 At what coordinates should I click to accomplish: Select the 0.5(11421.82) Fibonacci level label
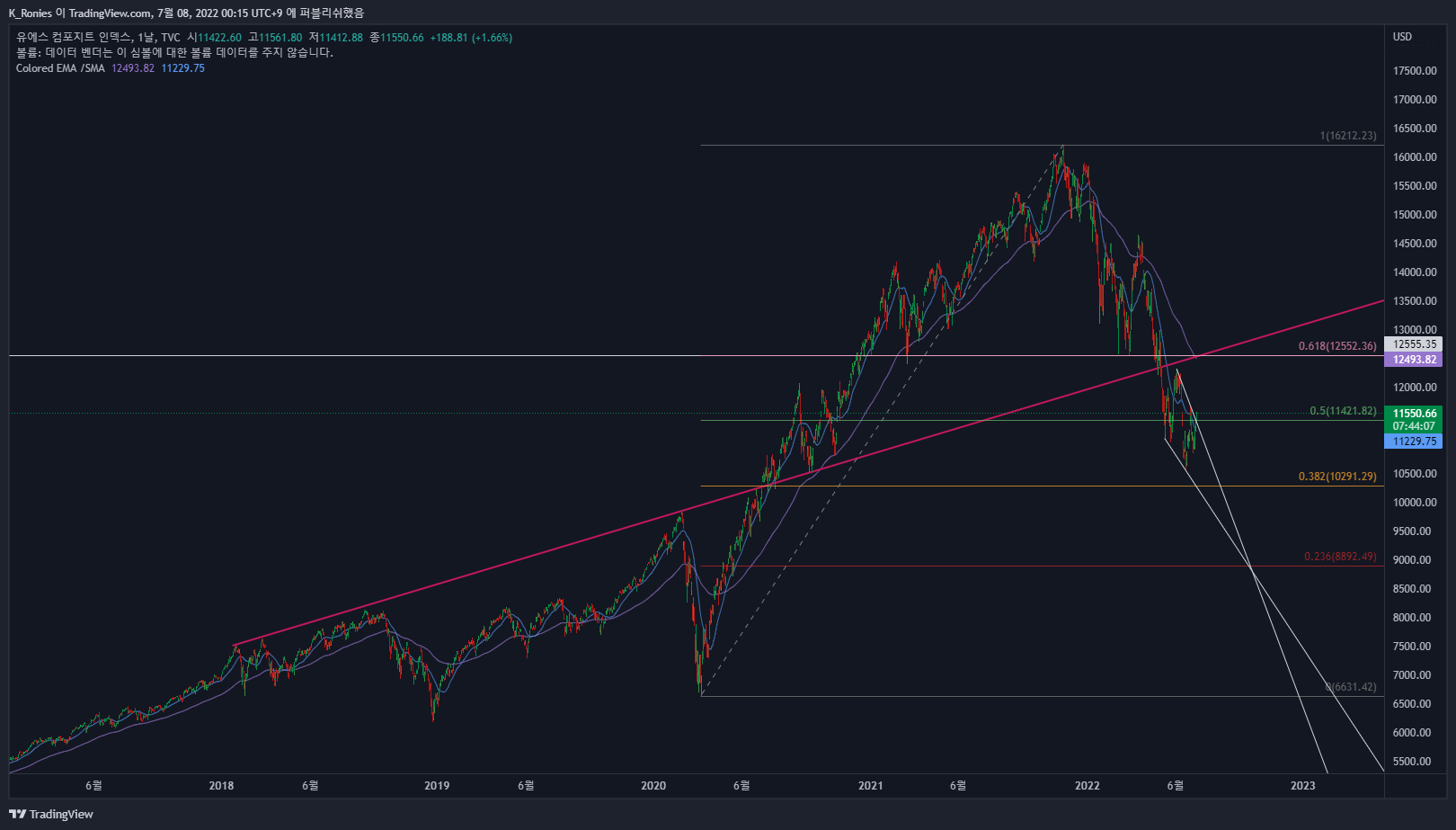(1343, 411)
